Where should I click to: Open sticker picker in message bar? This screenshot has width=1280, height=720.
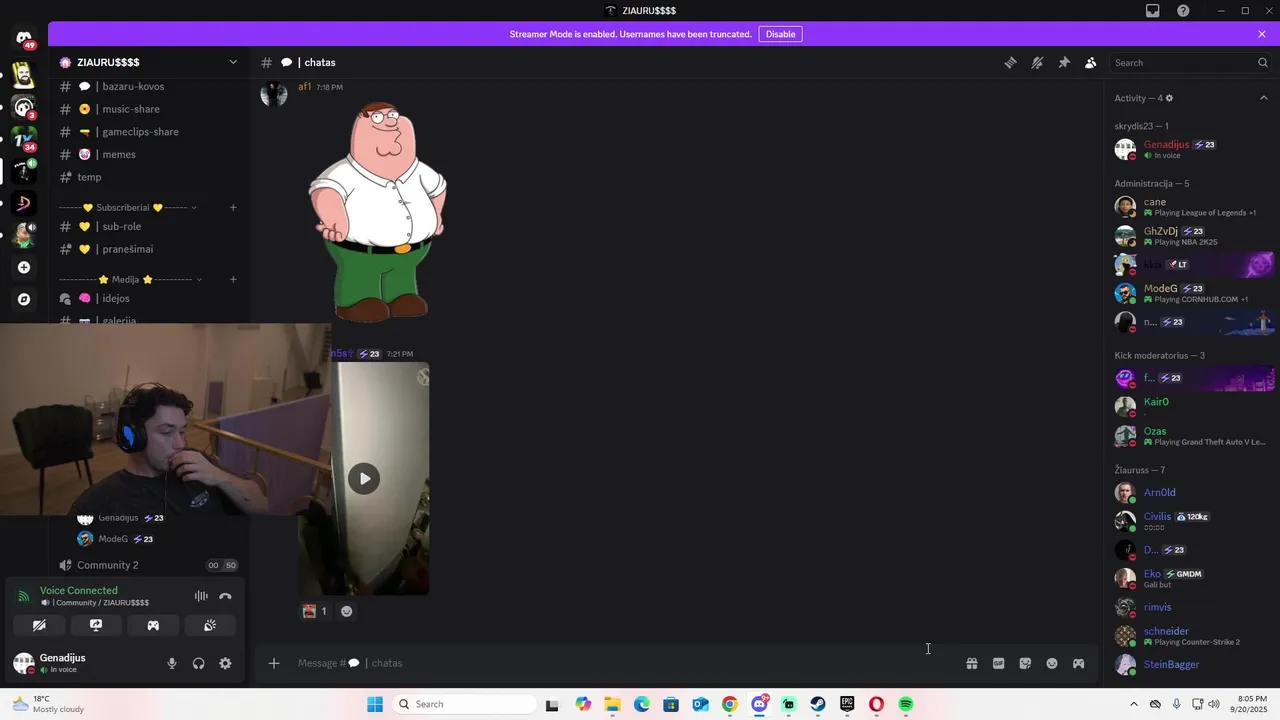1025,663
